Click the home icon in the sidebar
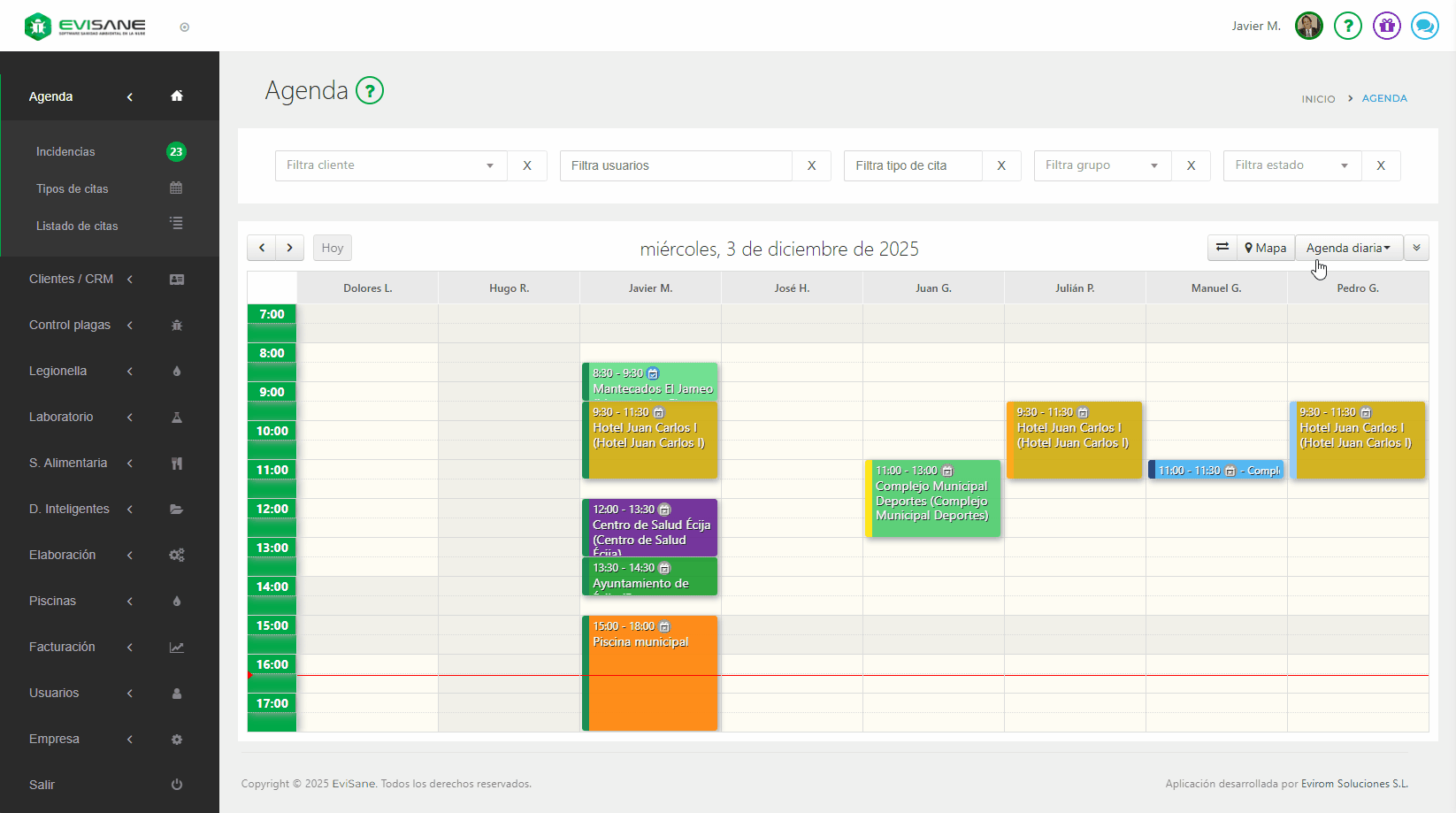The height and width of the screenshot is (813, 1456). pyautogui.click(x=176, y=96)
